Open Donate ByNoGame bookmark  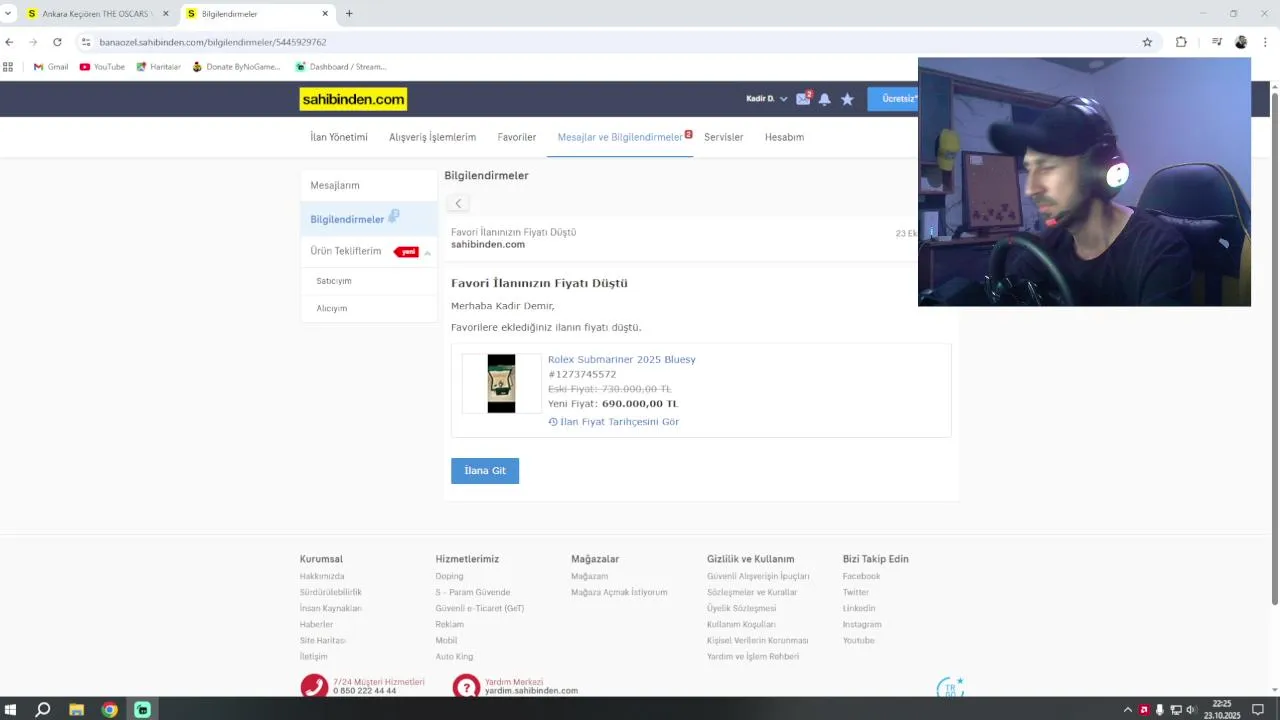[x=237, y=67]
